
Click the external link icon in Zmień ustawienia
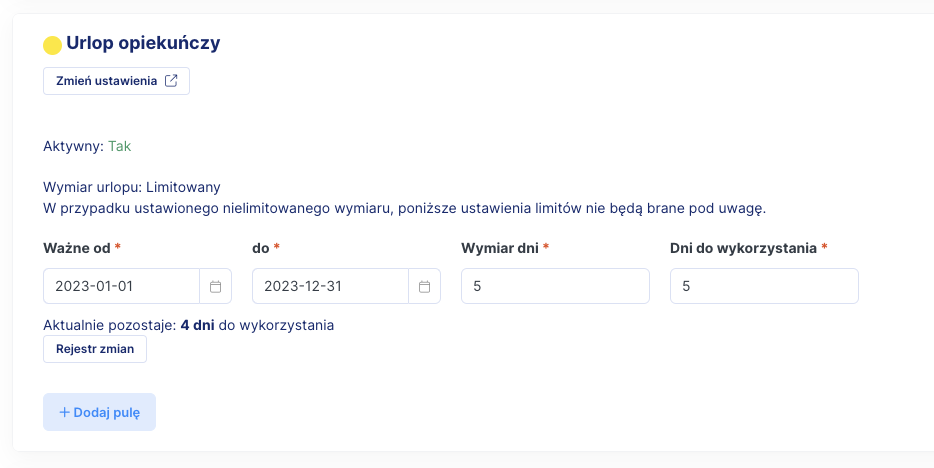[171, 81]
